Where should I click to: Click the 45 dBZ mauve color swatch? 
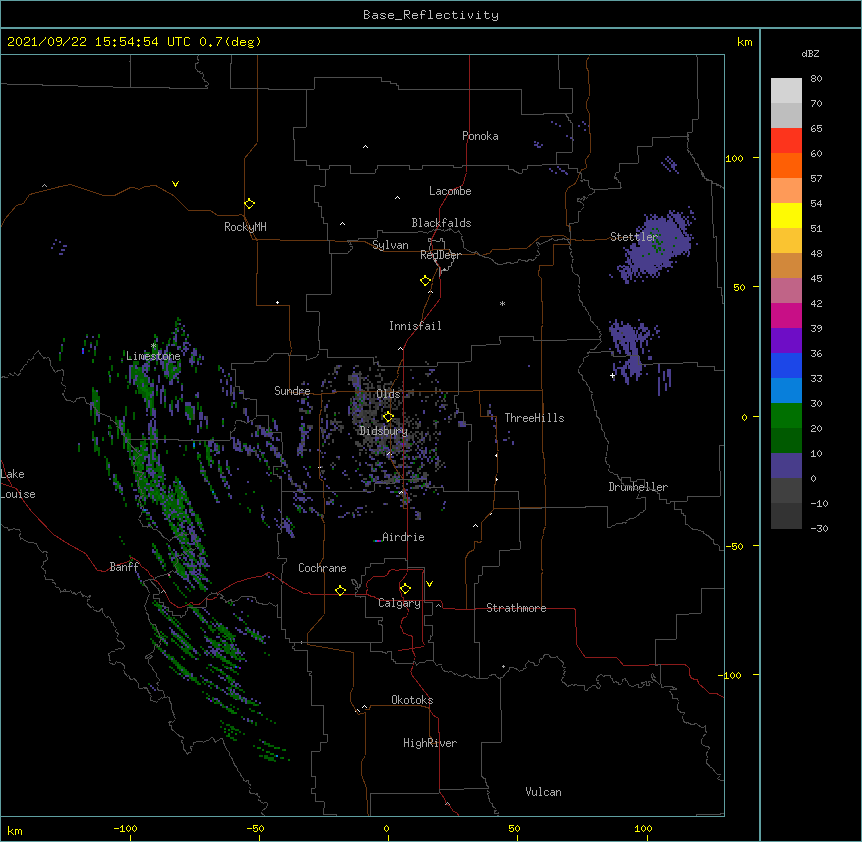point(786,290)
